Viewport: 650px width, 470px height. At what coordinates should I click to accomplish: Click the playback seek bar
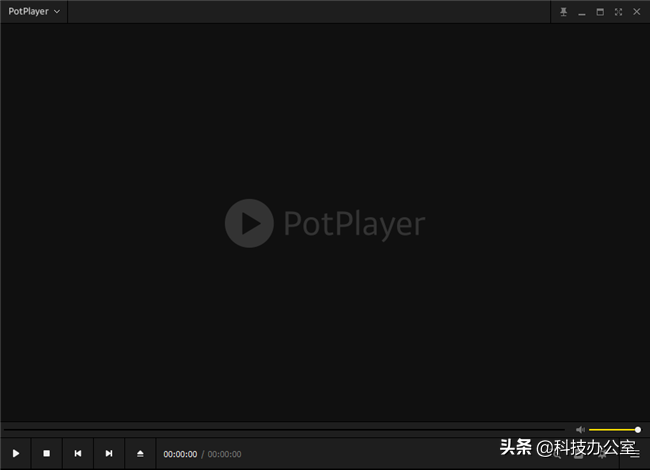284,430
